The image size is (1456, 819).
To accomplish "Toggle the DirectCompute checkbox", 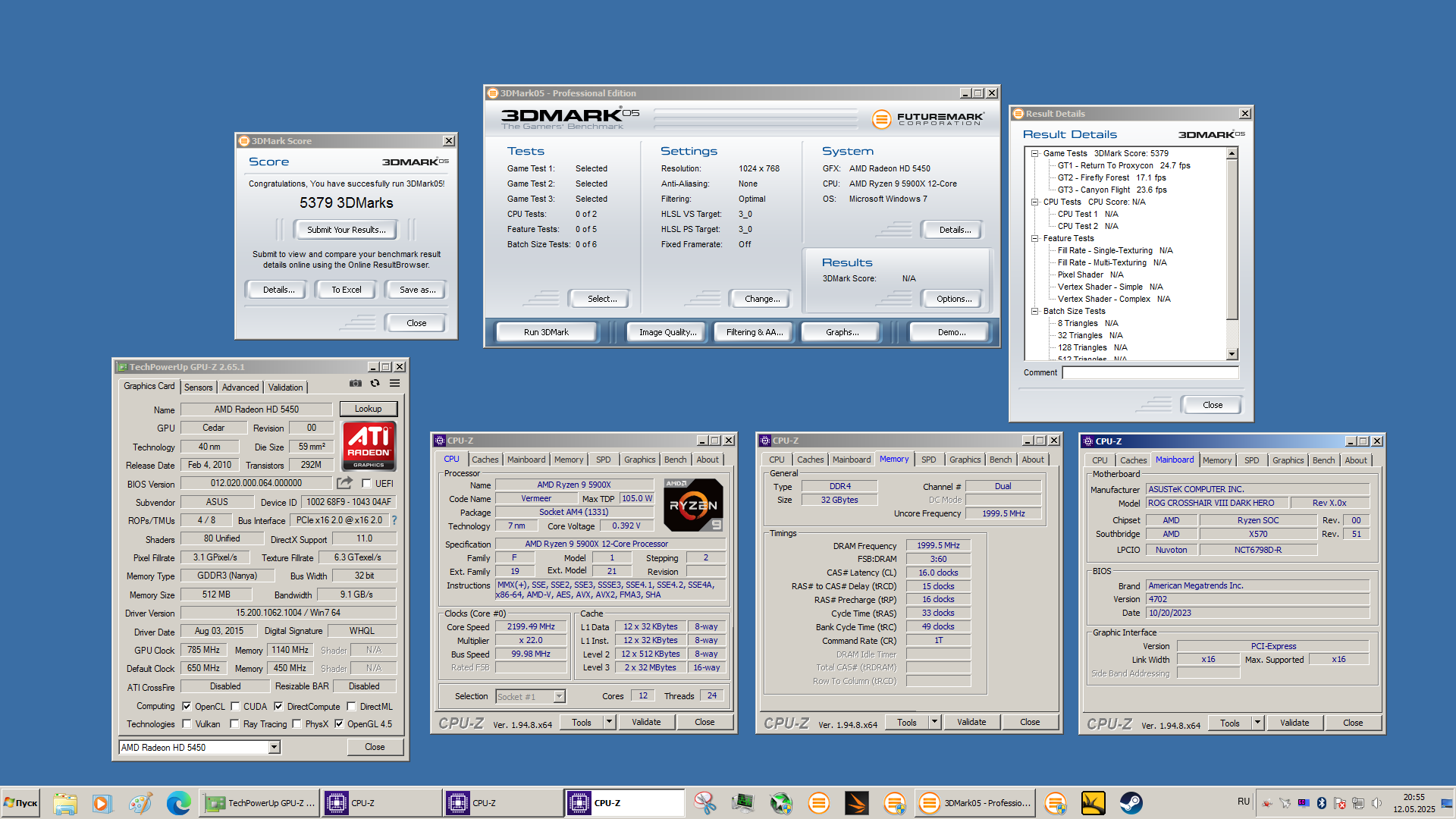I will (278, 706).
